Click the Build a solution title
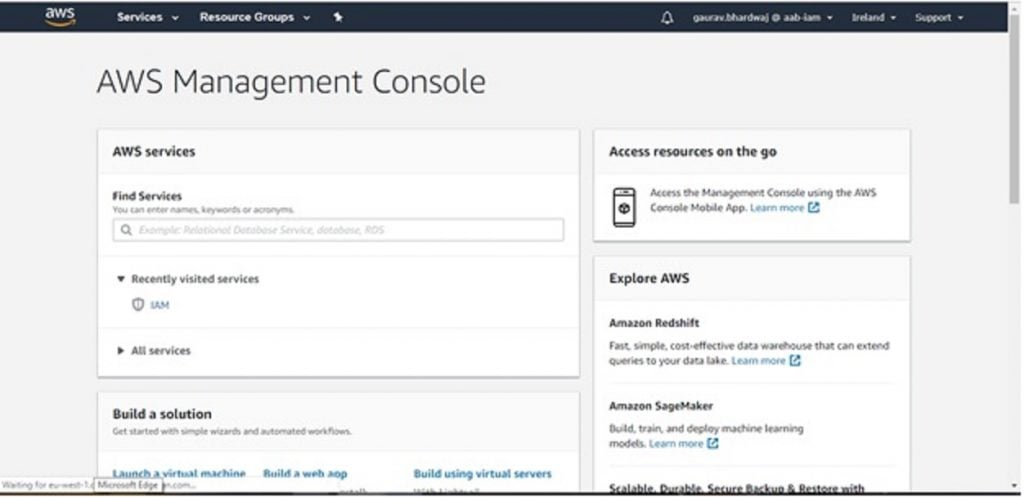 pos(162,414)
